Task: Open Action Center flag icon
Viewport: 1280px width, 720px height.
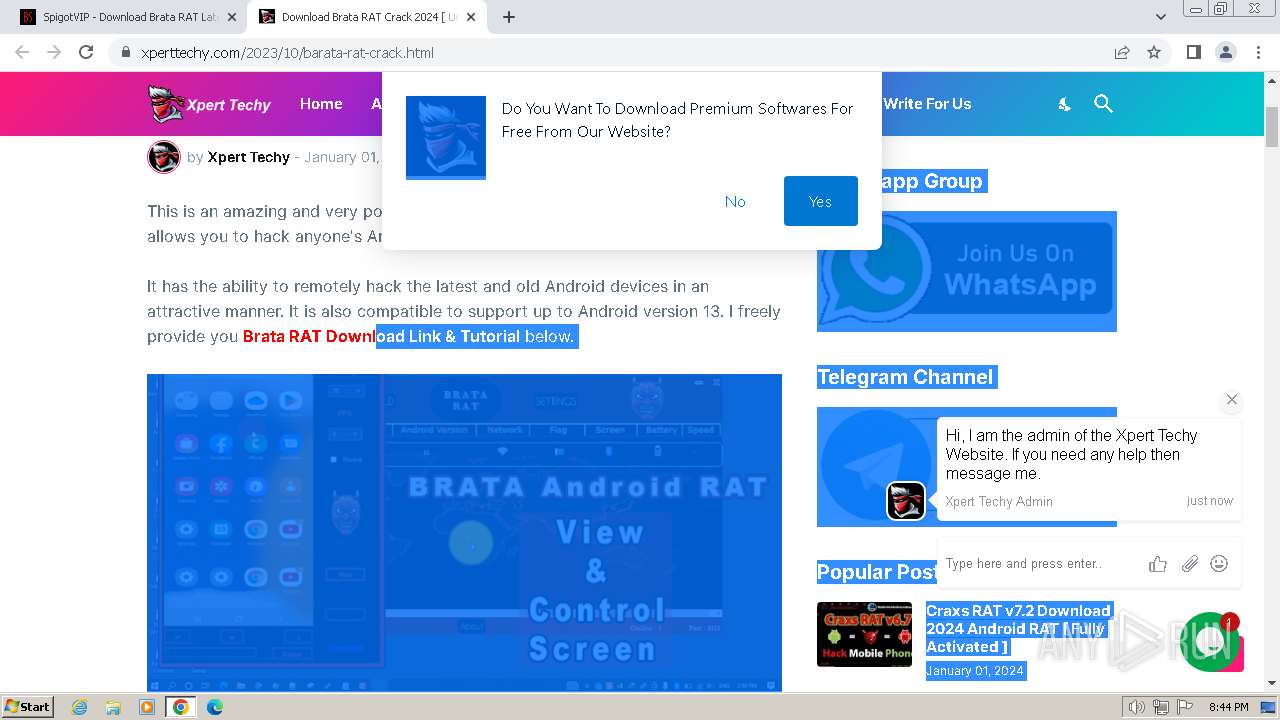Action: coord(1183,707)
